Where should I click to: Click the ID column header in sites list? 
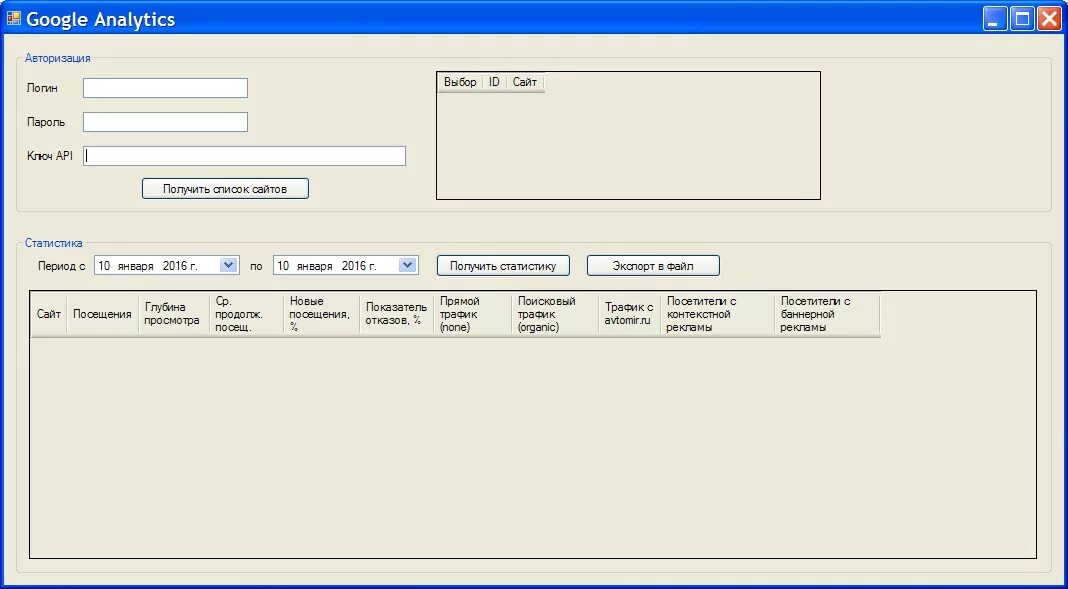click(x=494, y=82)
